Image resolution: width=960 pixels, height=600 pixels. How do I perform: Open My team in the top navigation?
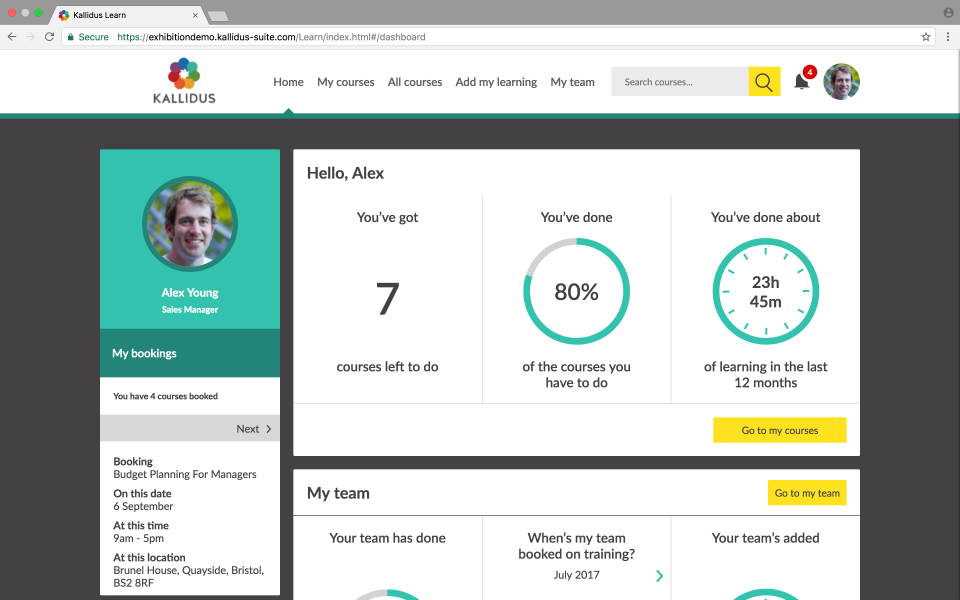click(572, 82)
